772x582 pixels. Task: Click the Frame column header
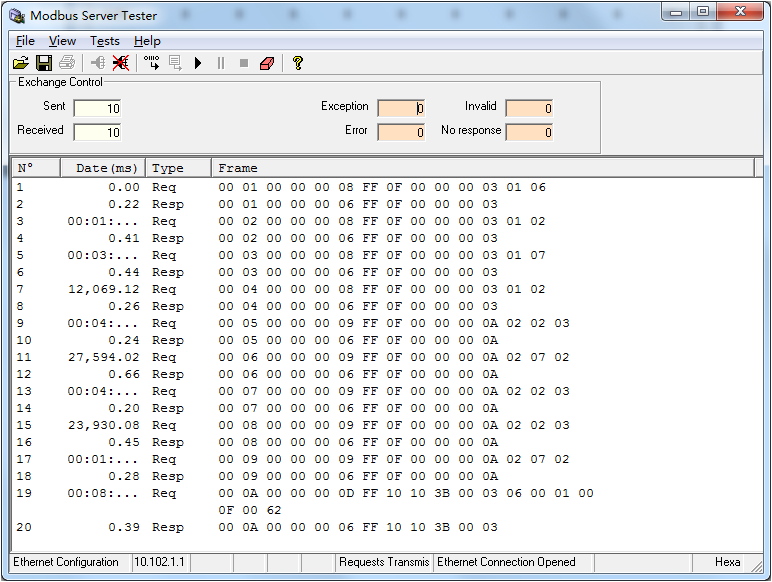click(483, 168)
